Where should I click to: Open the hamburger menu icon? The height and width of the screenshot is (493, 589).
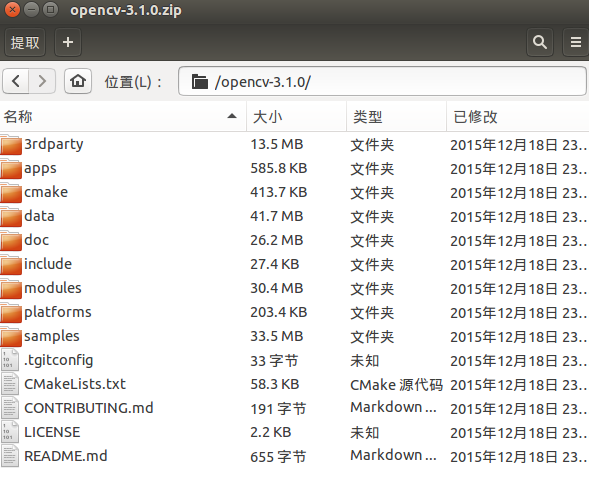[x=575, y=42]
